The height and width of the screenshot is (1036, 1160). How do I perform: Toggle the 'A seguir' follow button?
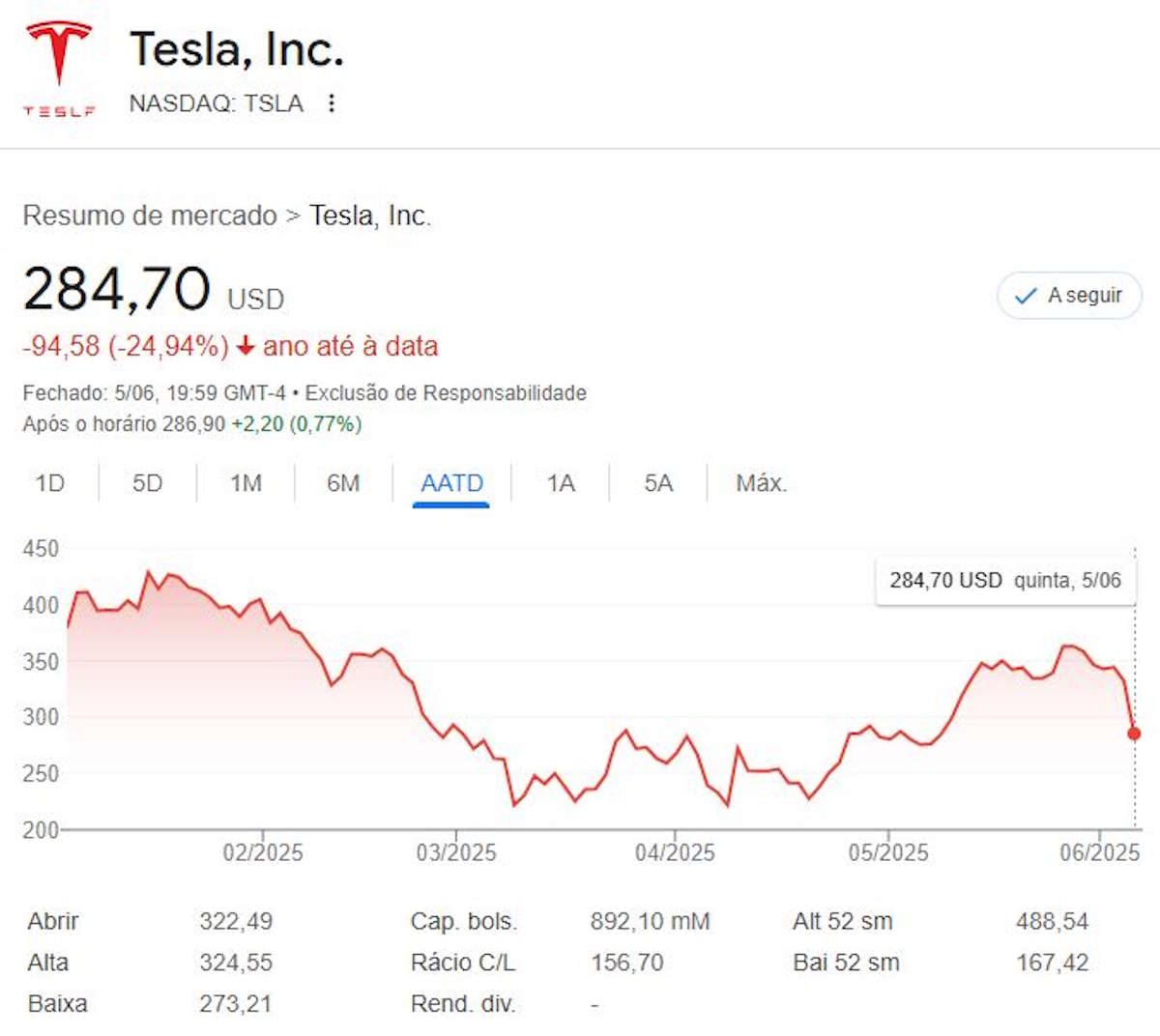click(1069, 296)
